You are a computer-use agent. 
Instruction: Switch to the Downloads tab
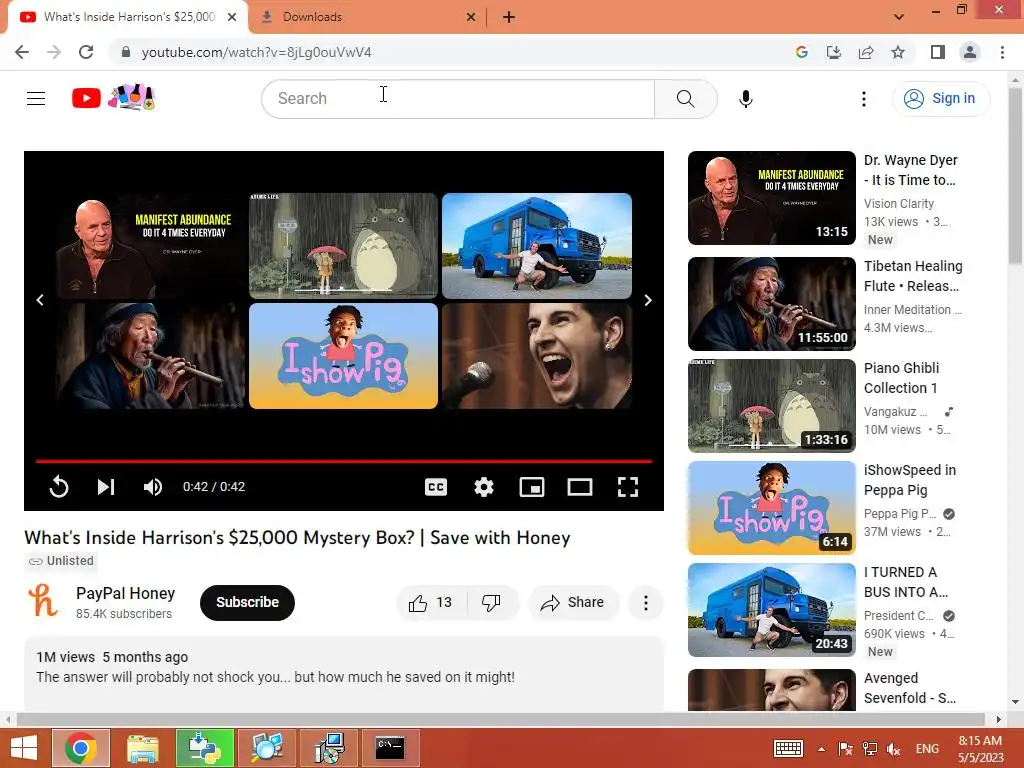coord(367,17)
